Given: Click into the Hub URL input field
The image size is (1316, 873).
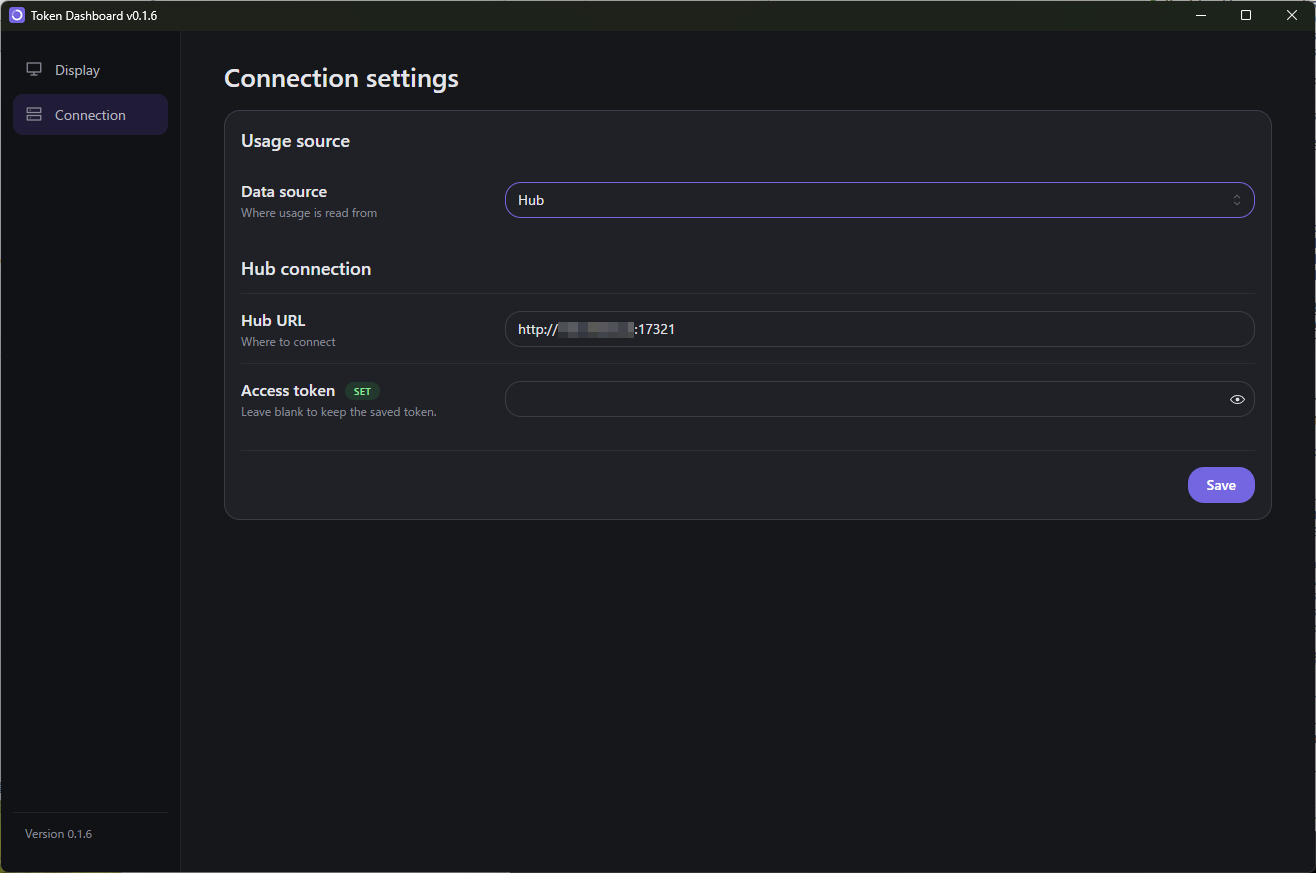Looking at the screenshot, I should pyautogui.click(x=879, y=329).
